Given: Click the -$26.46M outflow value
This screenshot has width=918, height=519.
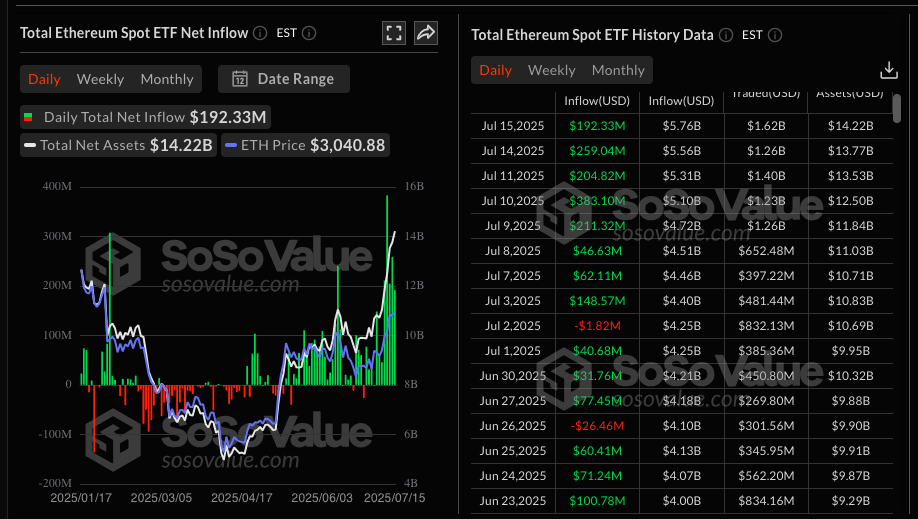Looking at the screenshot, I should pos(597,426).
